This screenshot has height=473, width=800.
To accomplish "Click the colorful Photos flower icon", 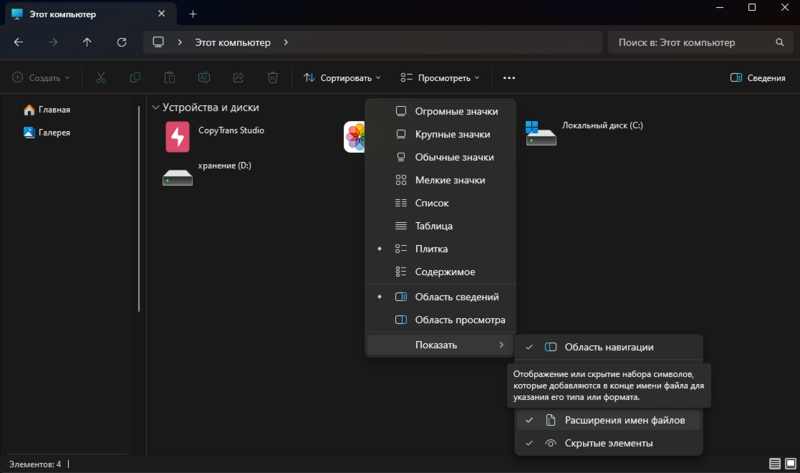I will (354, 137).
